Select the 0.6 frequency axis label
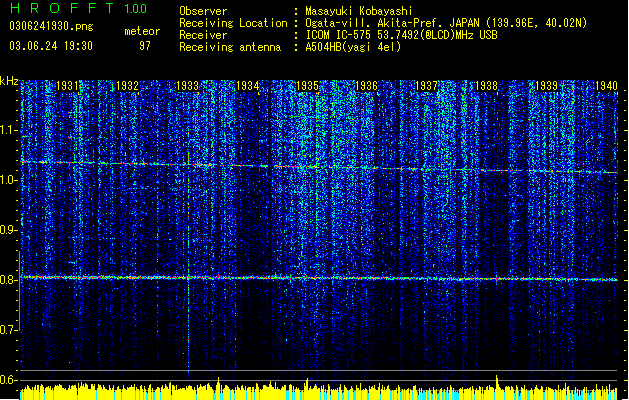This screenshot has width=629, height=400. tap(8, 380)
